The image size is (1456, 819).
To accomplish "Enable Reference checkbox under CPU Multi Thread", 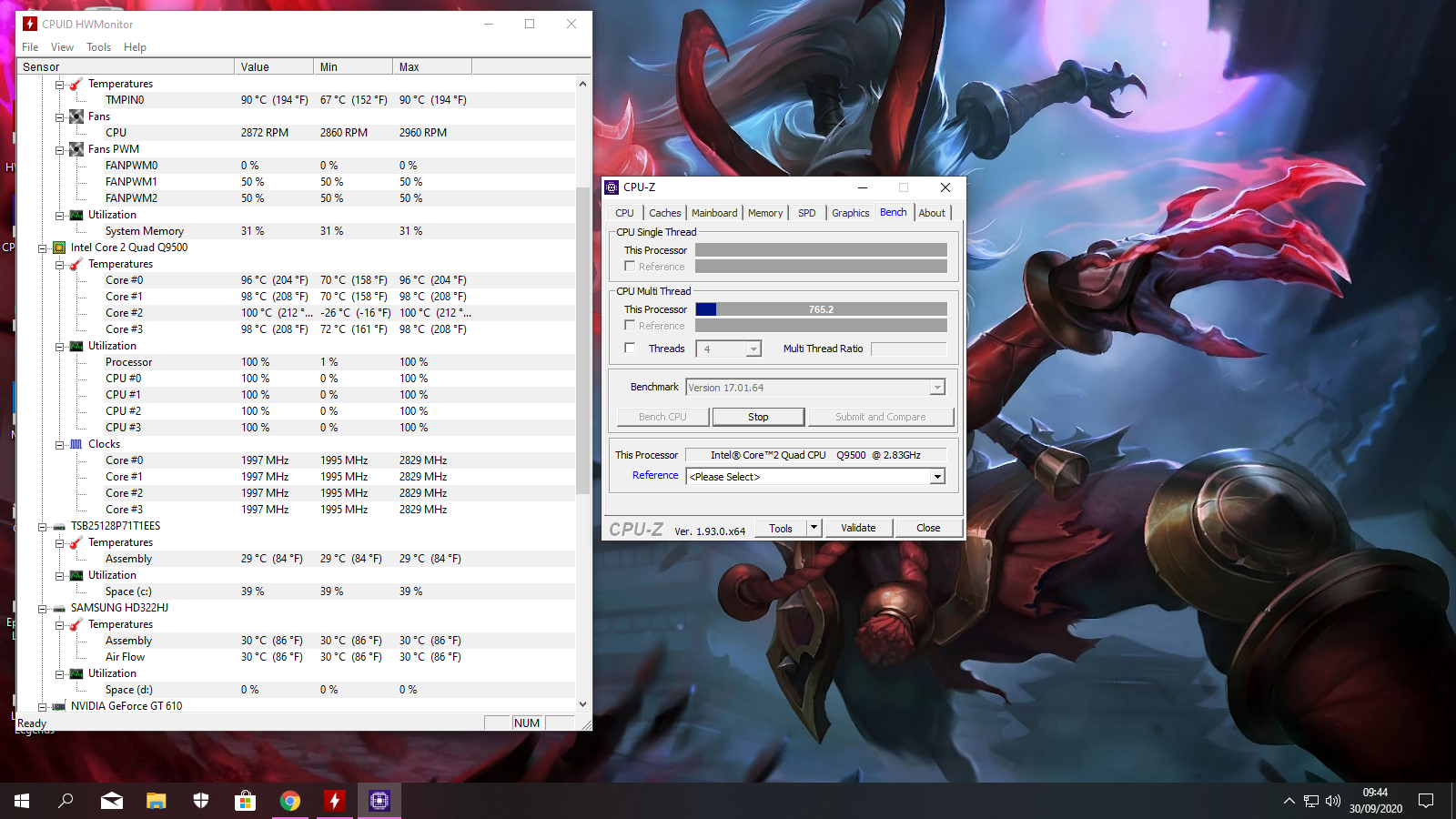I will coord(630,326).
